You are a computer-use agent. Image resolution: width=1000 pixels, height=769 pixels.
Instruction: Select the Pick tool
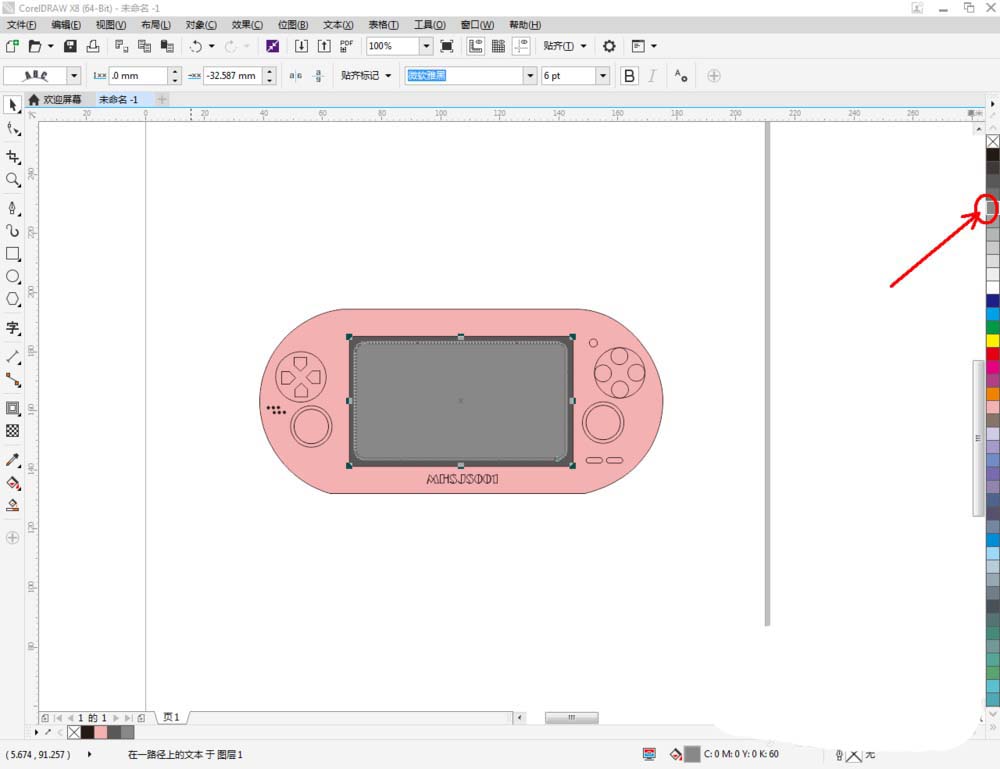coord(13,105)
